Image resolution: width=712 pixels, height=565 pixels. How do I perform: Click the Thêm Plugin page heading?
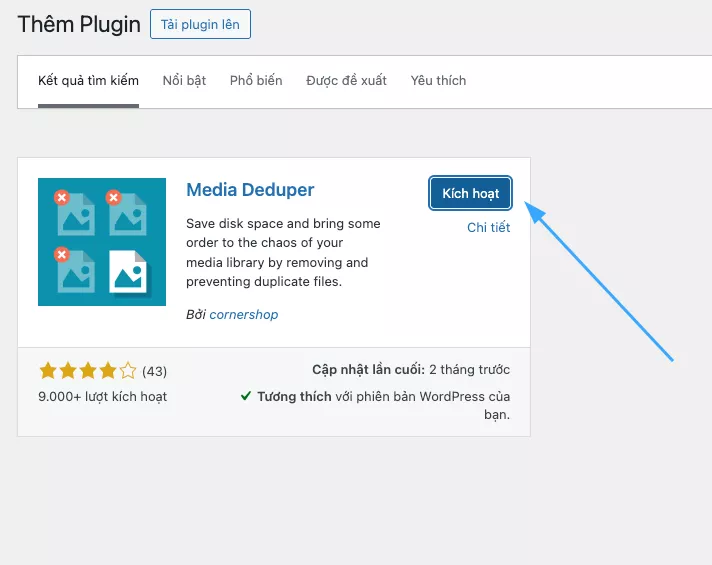(x=79, y=24)
